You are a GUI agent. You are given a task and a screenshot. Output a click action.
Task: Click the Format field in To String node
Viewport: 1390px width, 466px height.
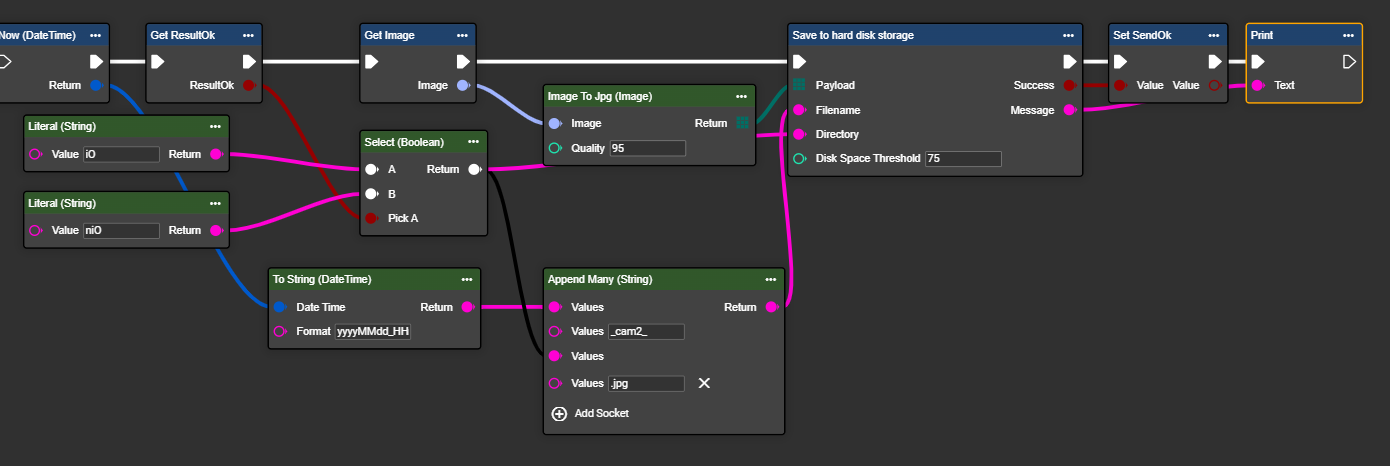pyautogui.click(x=372, y=331)
